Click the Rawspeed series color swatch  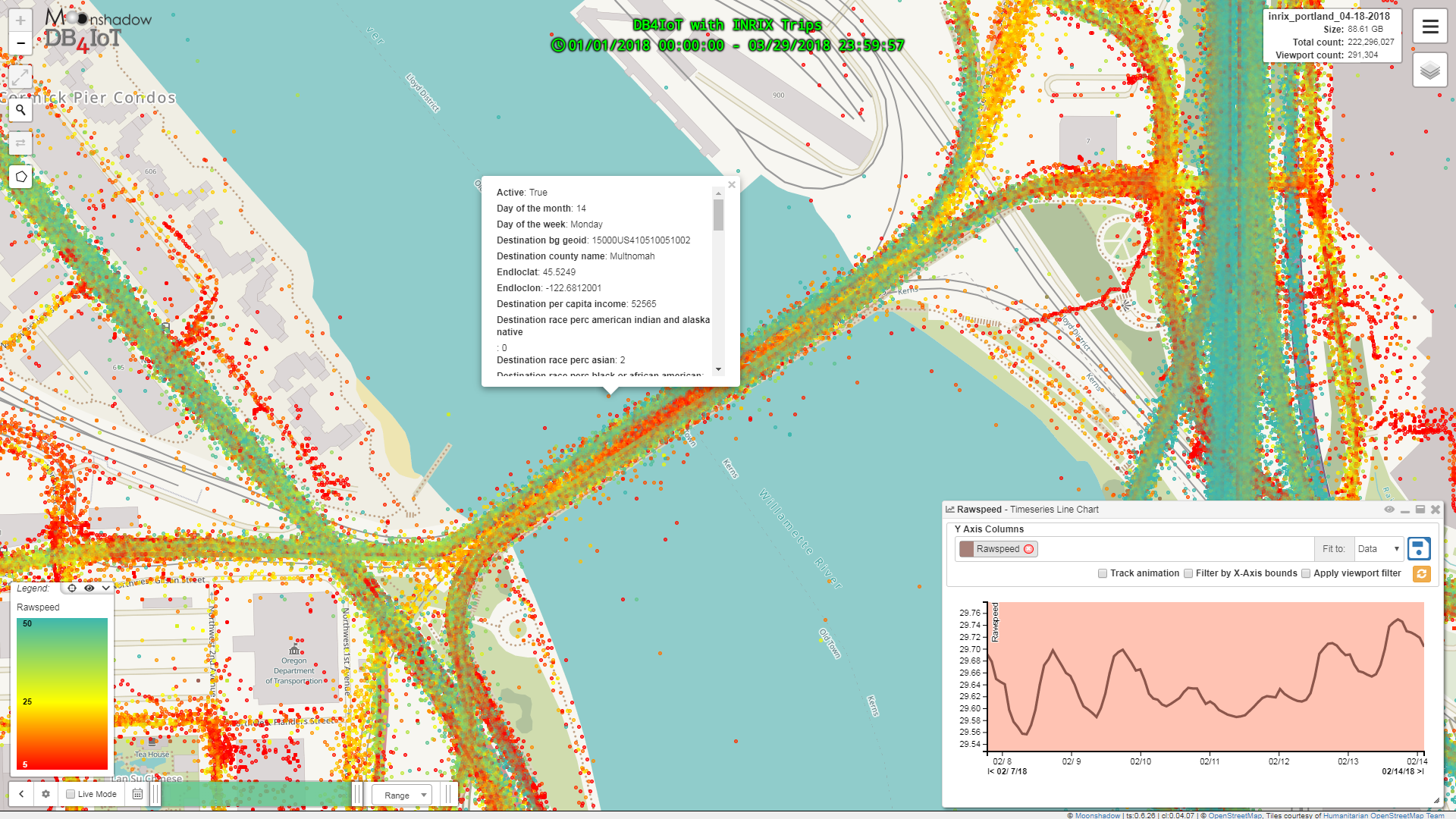coord(967,549)
